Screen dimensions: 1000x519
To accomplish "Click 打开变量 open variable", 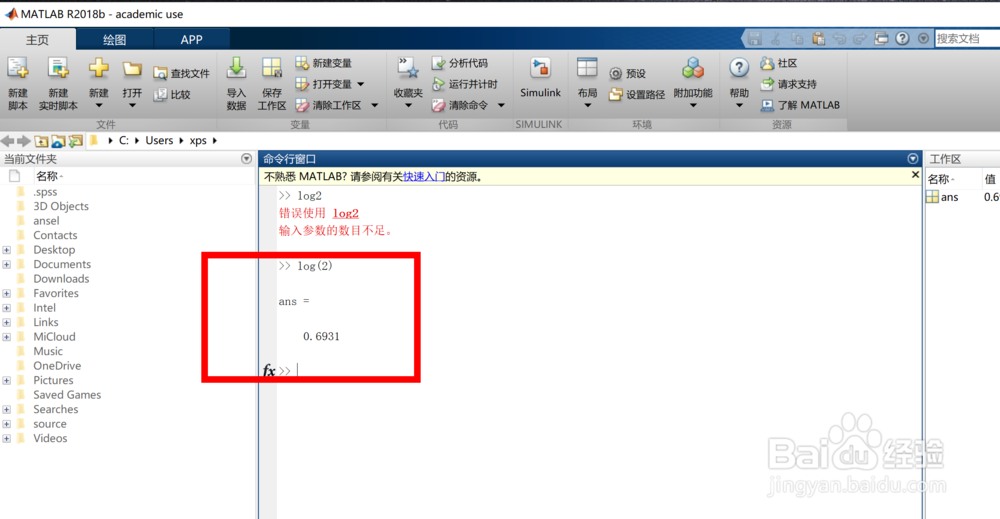I will (x=323, y=84).
